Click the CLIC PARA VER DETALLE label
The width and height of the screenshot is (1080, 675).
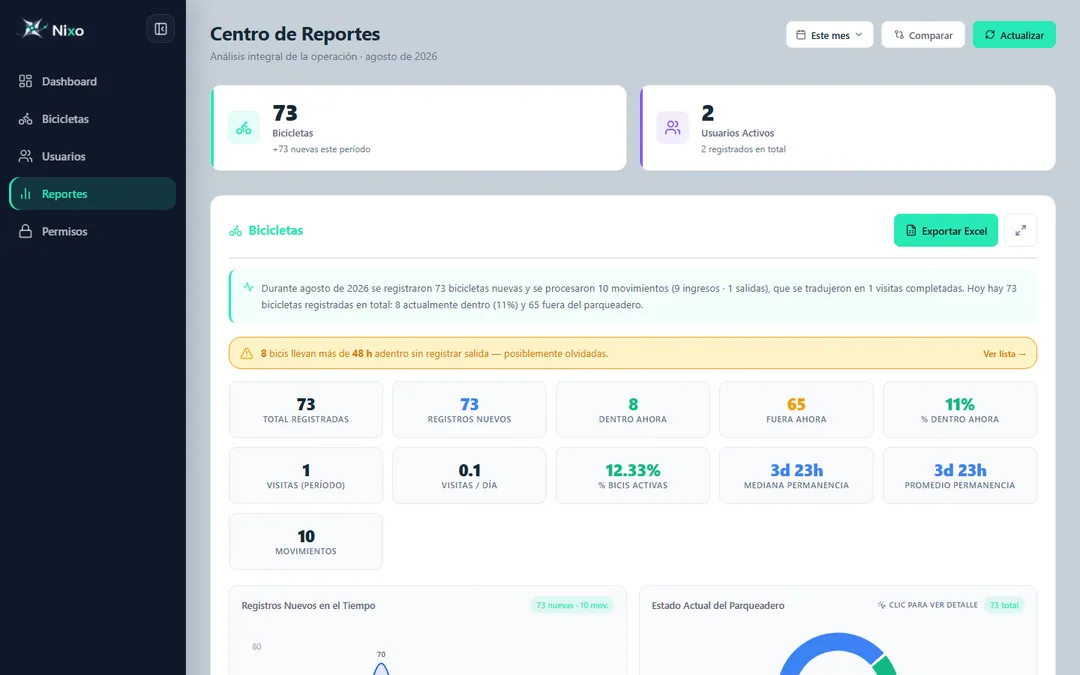pos(933,605)
